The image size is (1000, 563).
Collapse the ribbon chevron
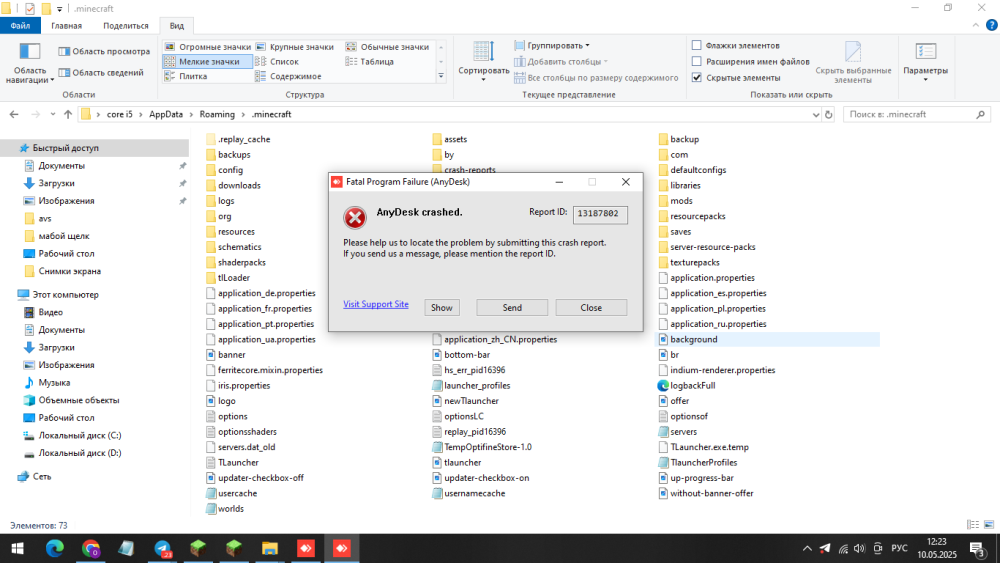[x=975, y=26]
